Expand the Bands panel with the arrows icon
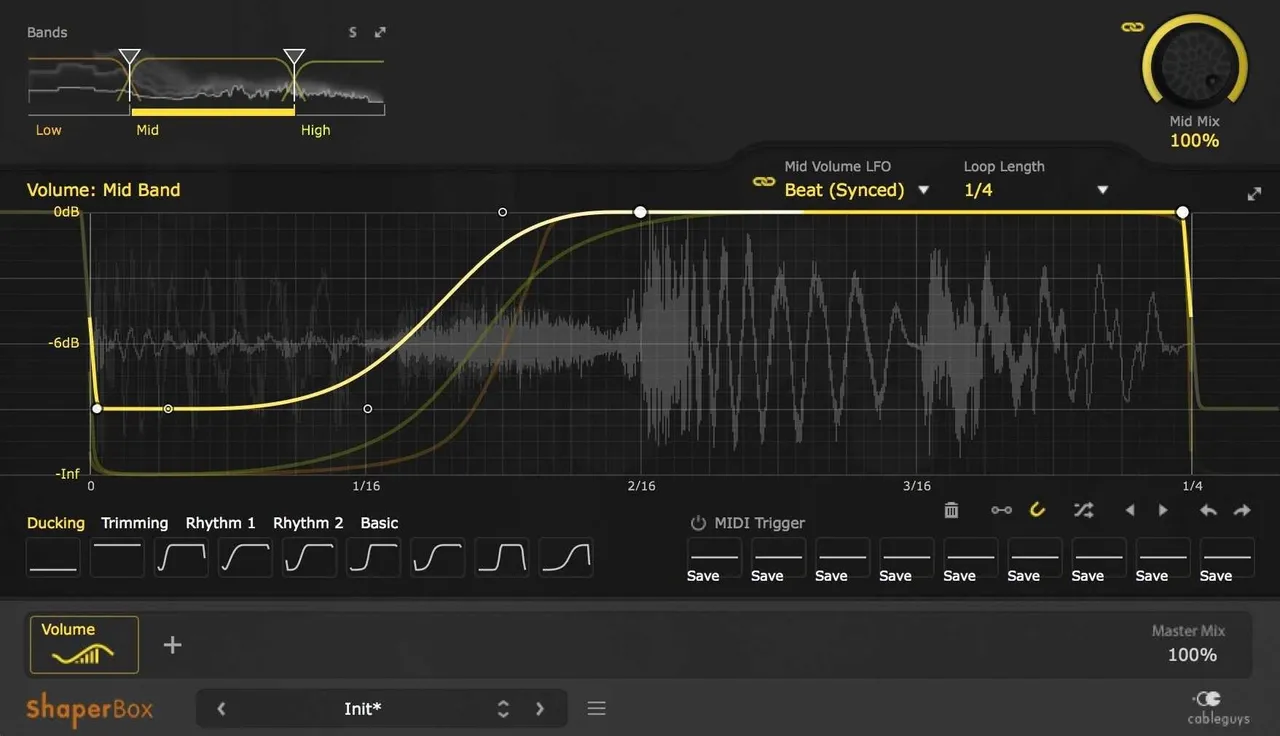The image size is (1280, 736). pos(380,32)
